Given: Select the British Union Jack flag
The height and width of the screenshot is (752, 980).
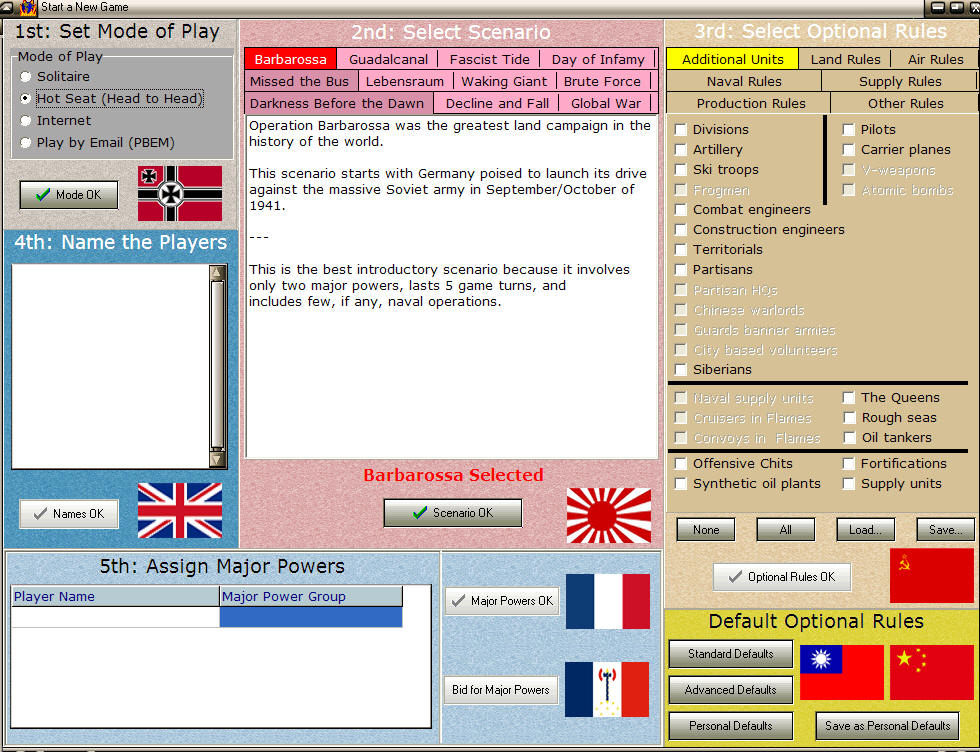Looking at the screenshot, I should tap(180, 510).
